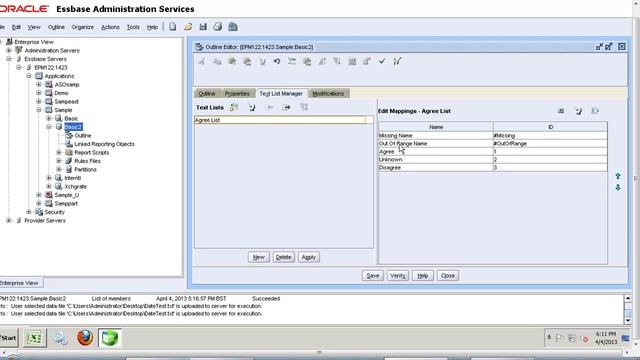640x360 pixels.
Task: Open the Tools menu
Action: pos(133,27)
